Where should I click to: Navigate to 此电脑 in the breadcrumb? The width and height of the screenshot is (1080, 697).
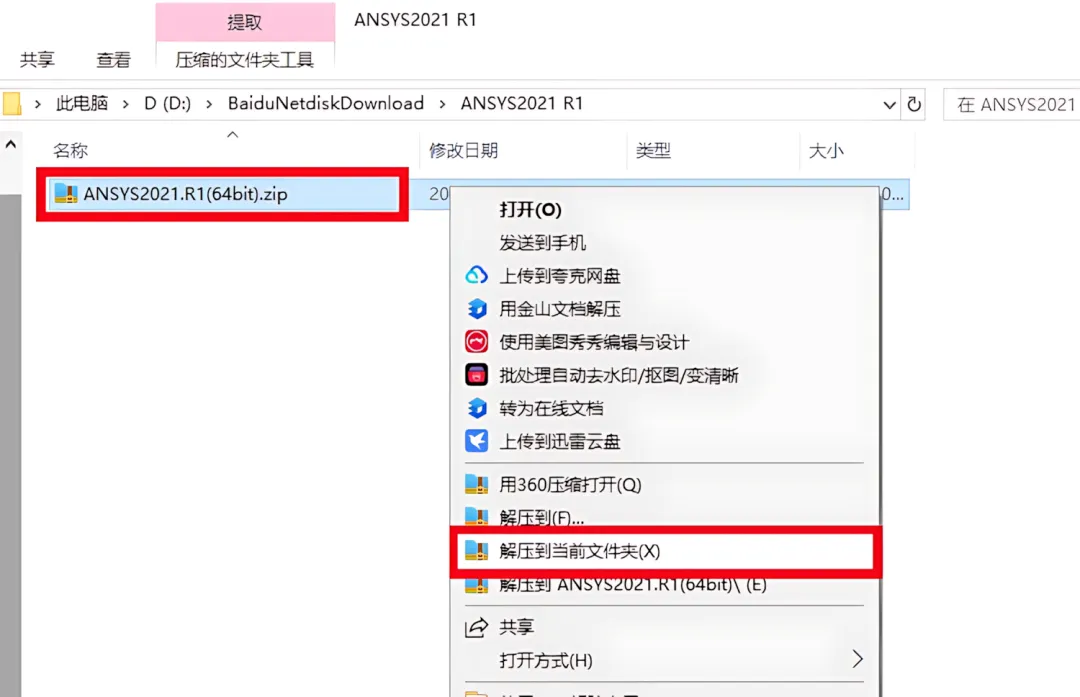[82, 103]
